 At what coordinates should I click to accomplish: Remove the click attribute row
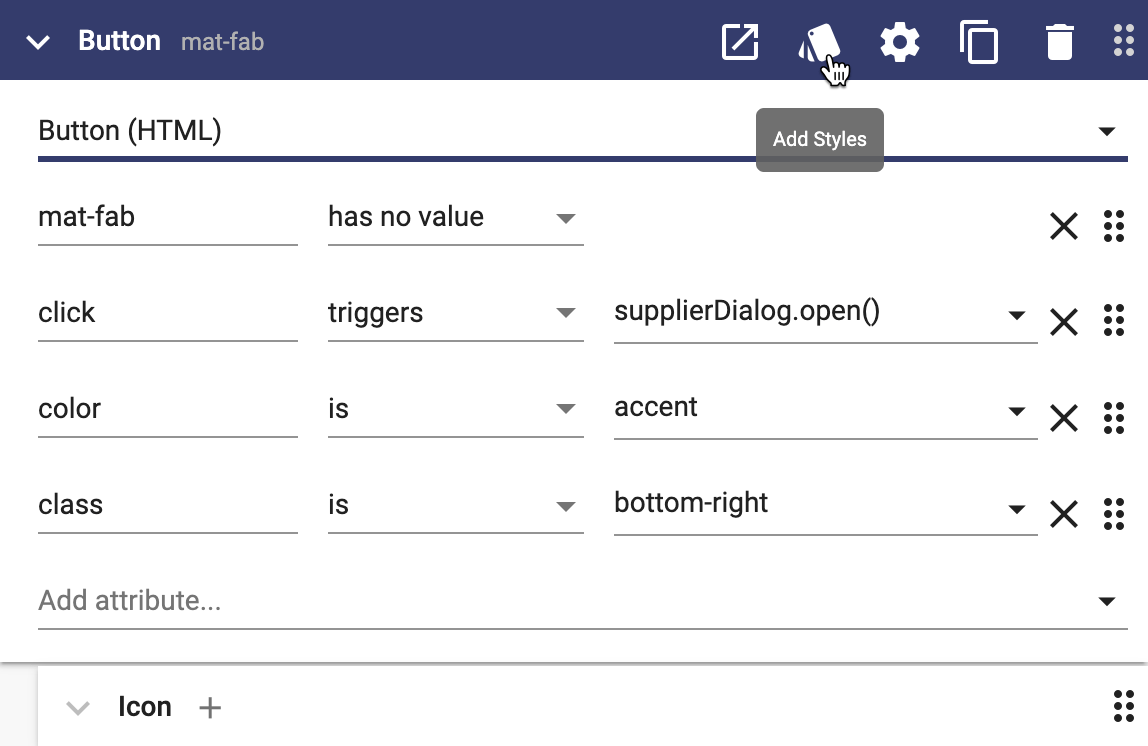pyautogui.click(x=1063, y=322)
